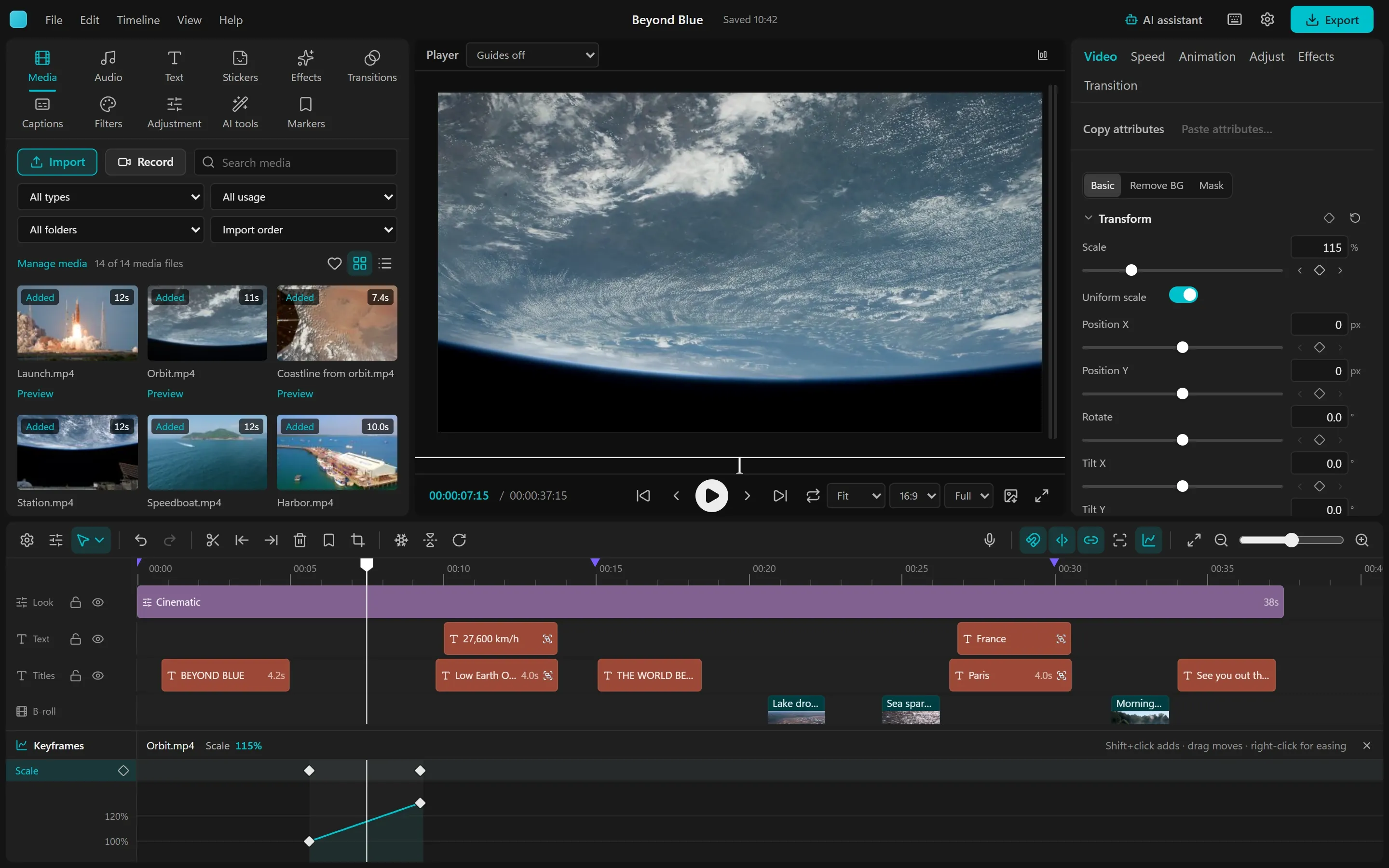Switch media to list view
1389x868 pixels.
pyautogui.click(x=385, y=263)
